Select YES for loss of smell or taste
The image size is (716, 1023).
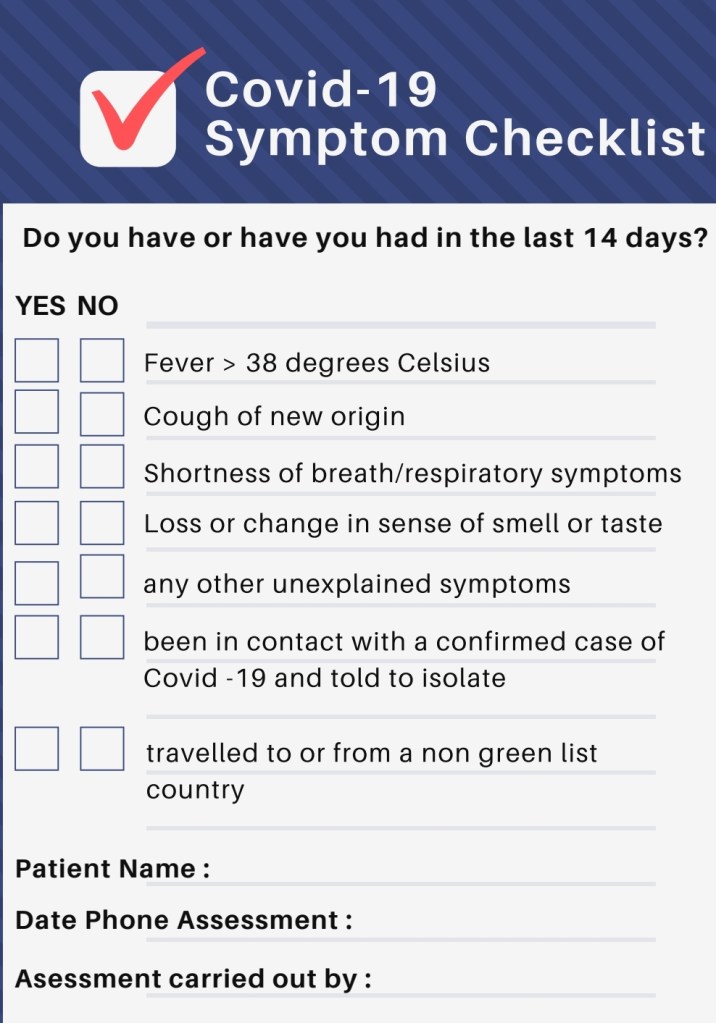[x=37, y=522]
